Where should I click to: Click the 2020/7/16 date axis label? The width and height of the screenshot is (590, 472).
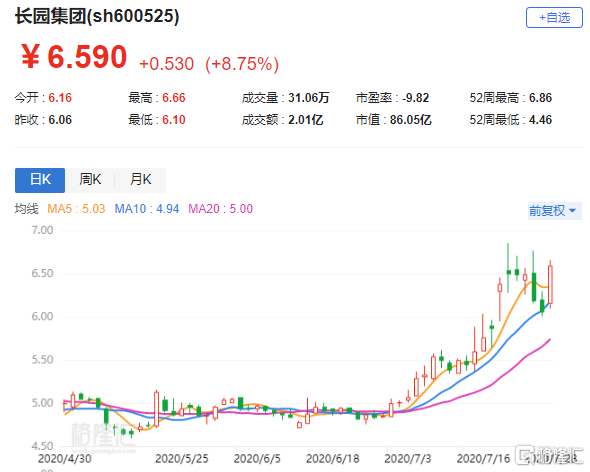[x=483, y=458]
